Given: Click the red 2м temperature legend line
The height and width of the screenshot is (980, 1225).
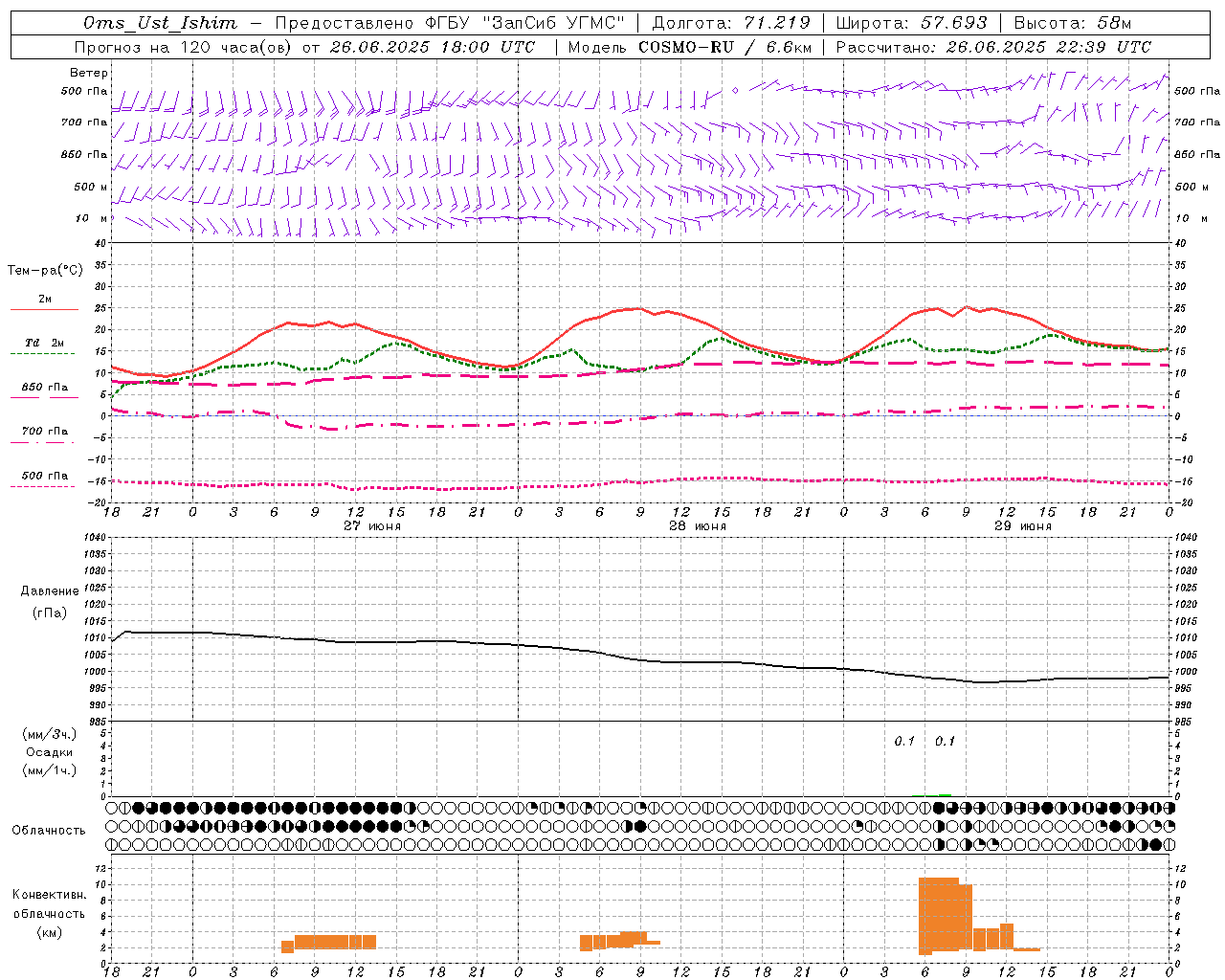Looking at the screenshot, I should coord(45,309).
